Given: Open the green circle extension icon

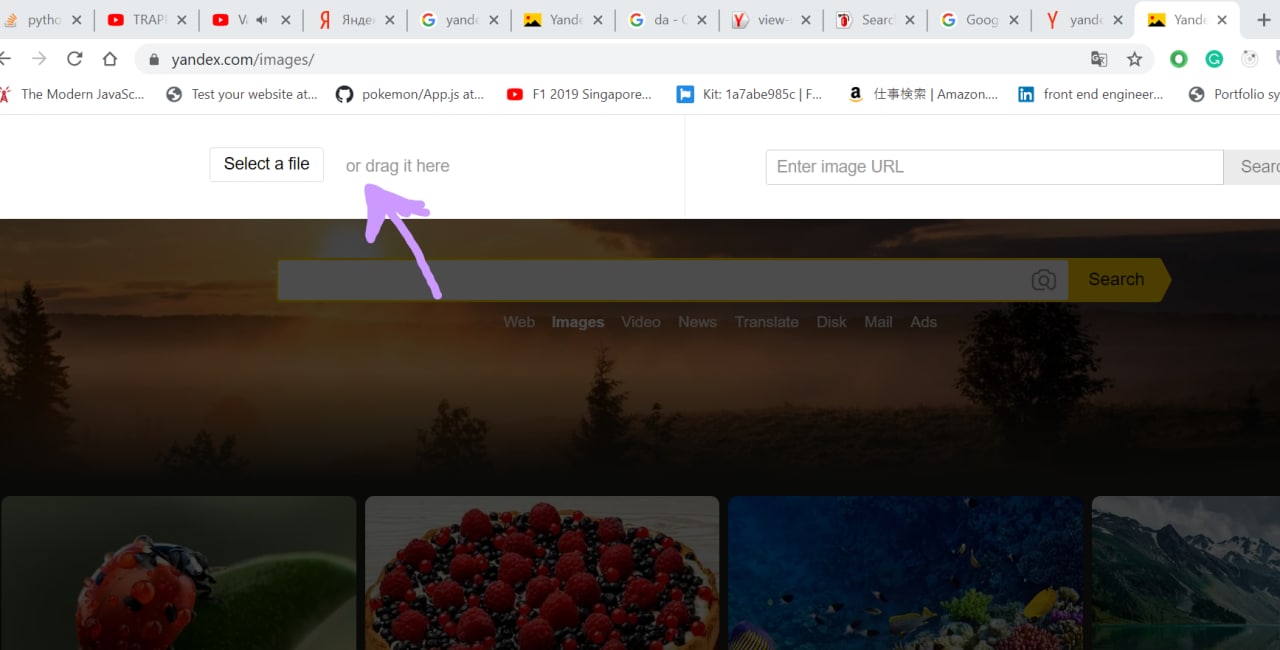Looking at the screenshot, I should [1179, 59].
